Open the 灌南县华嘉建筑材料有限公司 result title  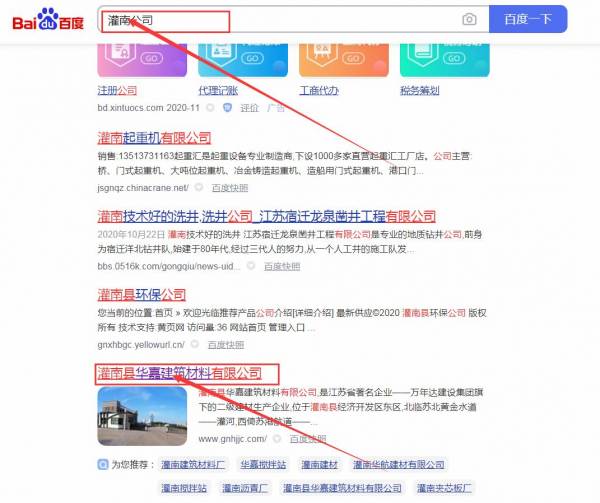coord(179,373)
